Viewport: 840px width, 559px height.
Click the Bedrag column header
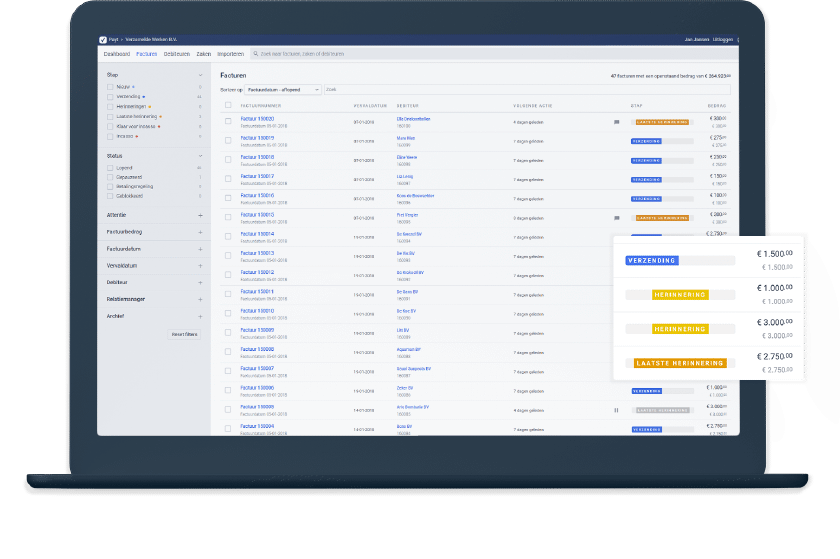coord(717,106)
